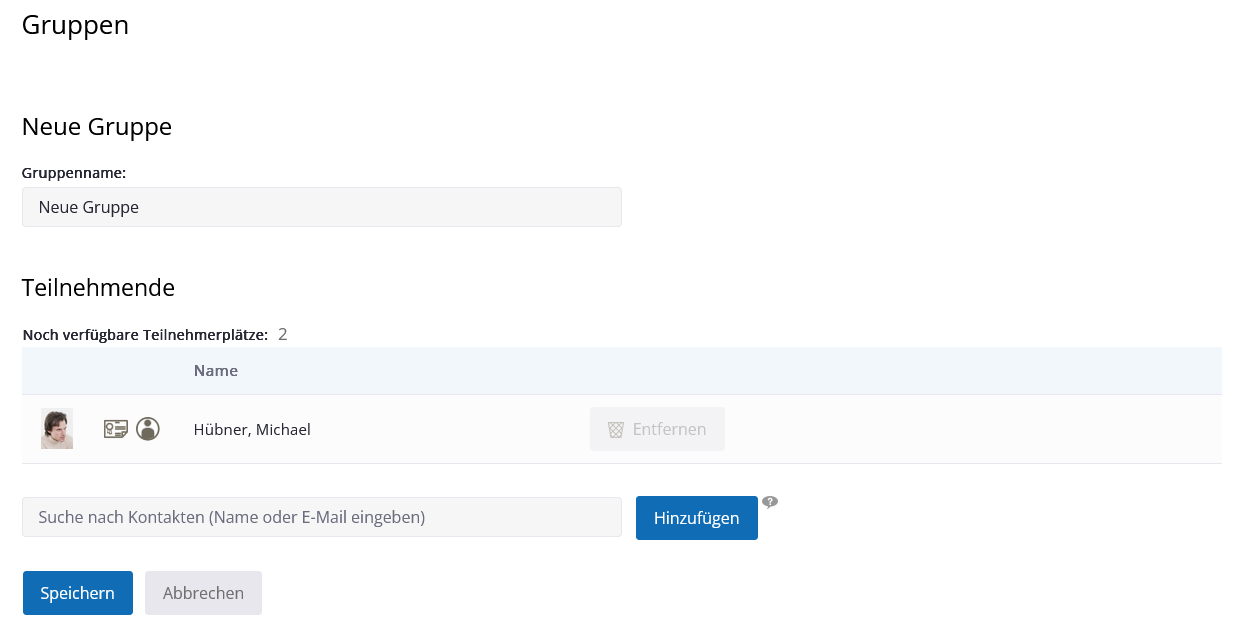Click empty area of participant table header
This screenshot has width=1246, height=632.
point(800,371)
